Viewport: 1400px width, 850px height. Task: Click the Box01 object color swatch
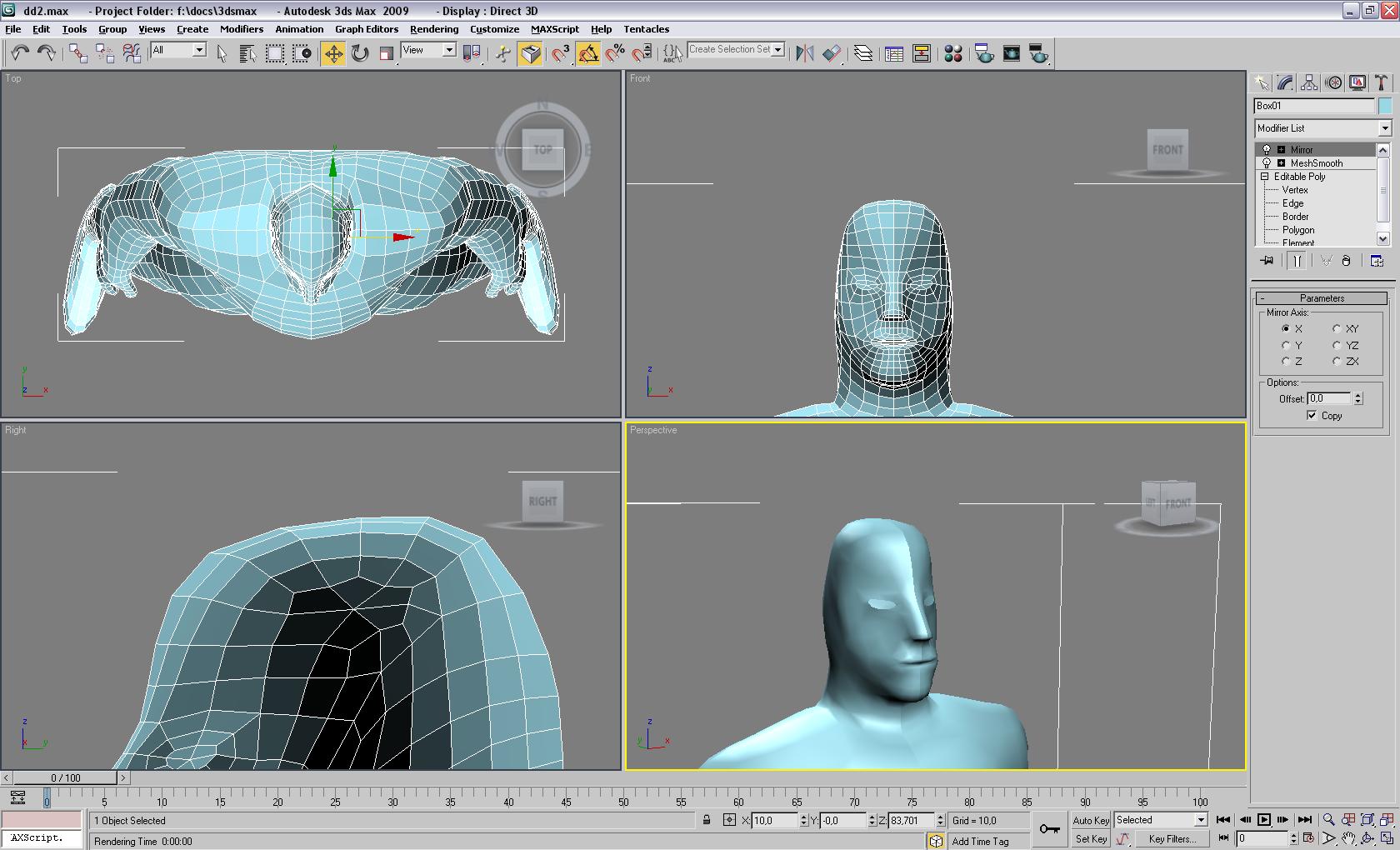point(1385,106)
